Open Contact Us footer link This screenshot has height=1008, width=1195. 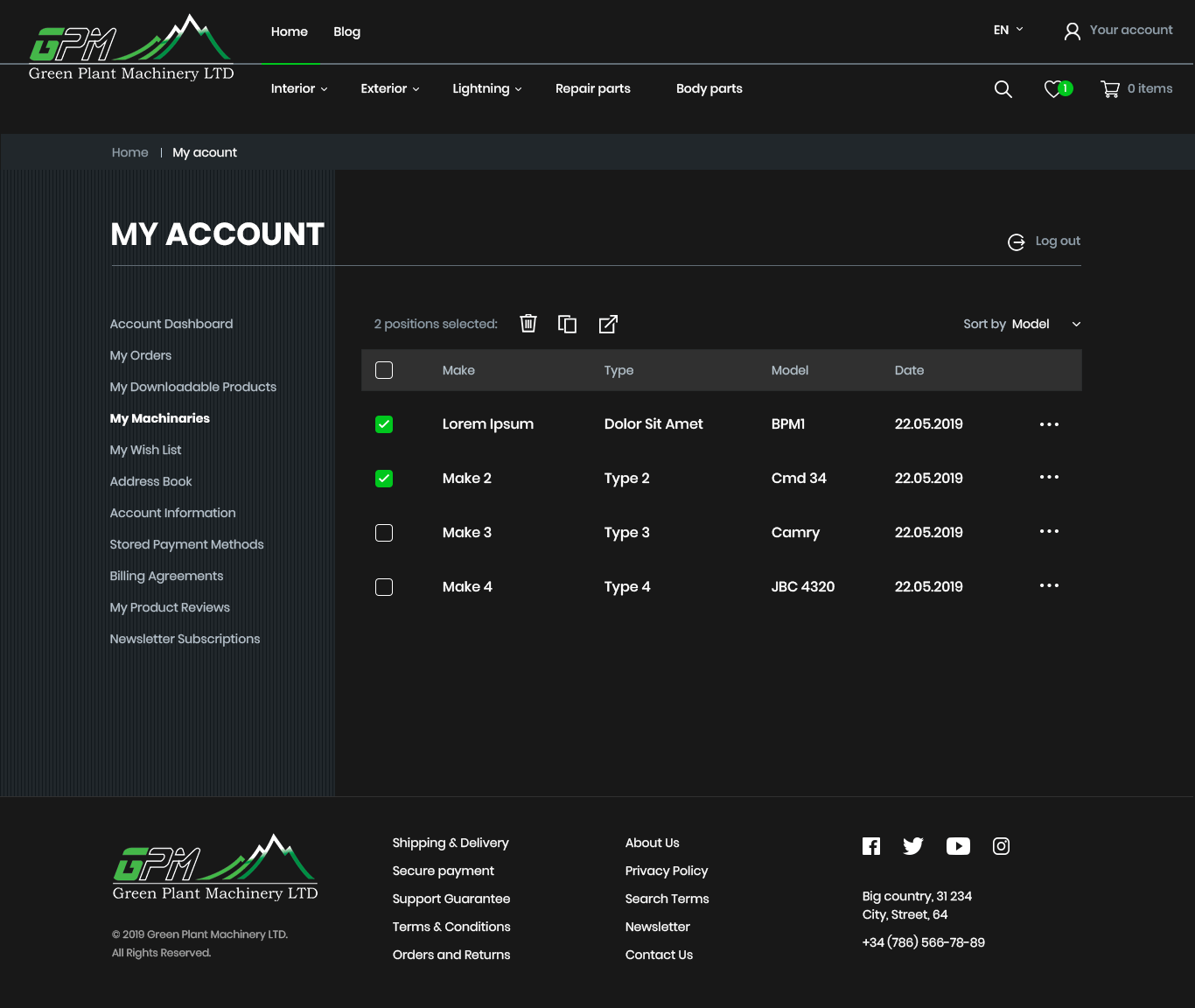click(x=660, y=955)
